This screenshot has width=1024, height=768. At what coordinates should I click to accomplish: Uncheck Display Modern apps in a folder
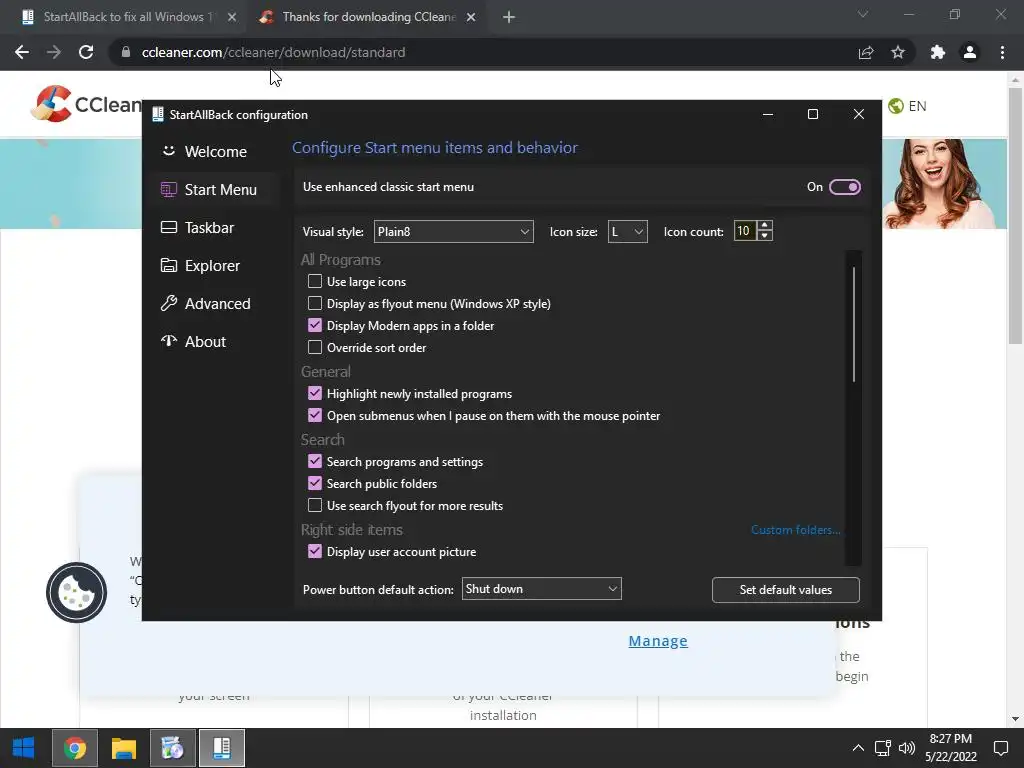tap(315, 325)
